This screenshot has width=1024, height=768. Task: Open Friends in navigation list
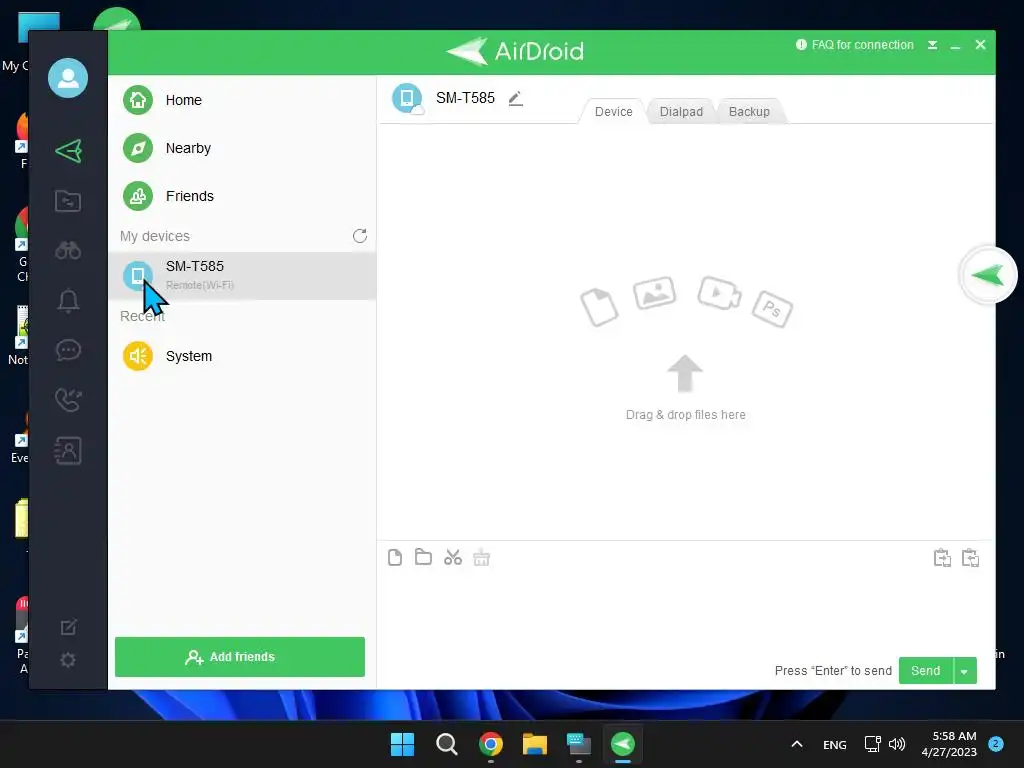[242, 196]
